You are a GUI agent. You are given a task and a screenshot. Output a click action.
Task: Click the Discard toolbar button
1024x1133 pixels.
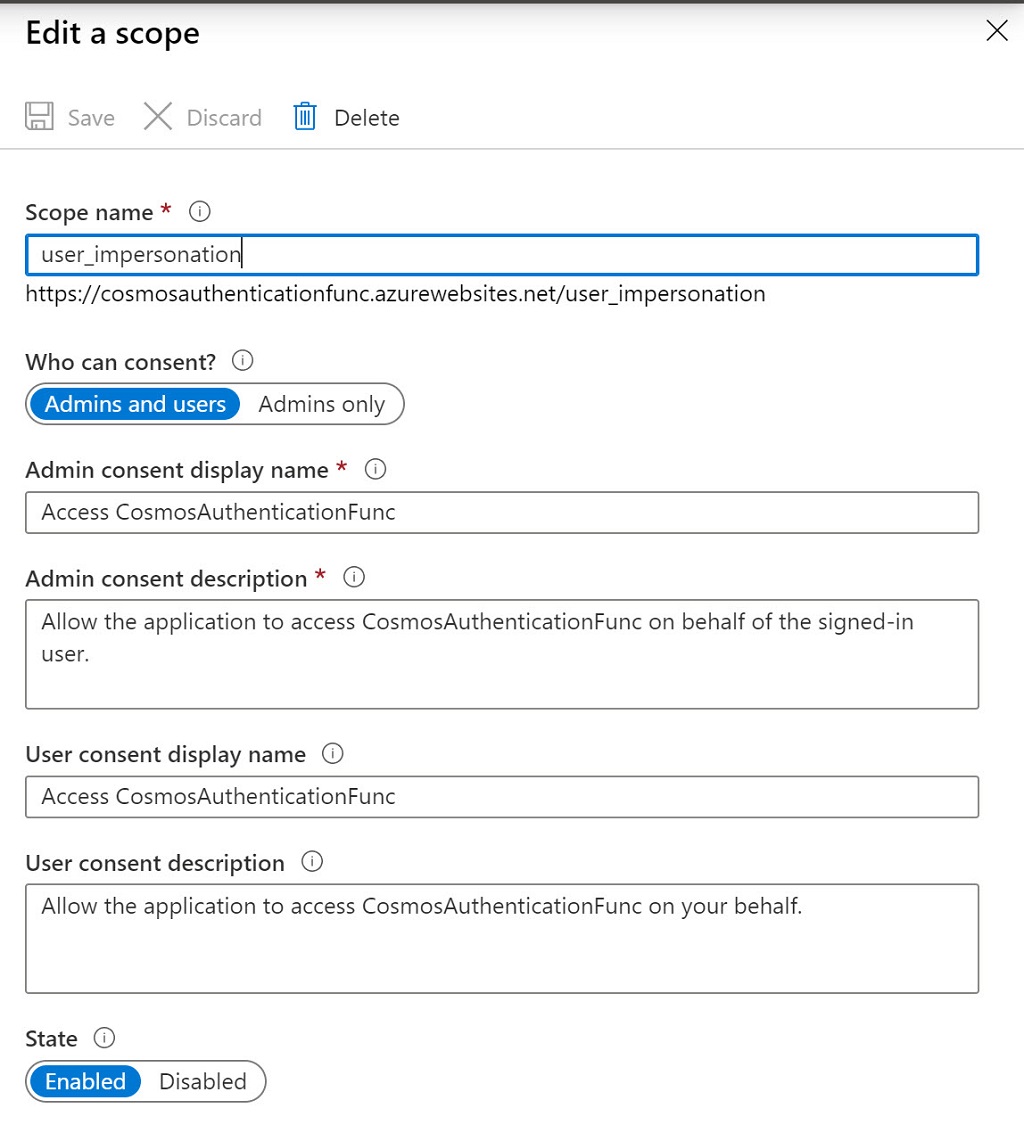[201, 117]
